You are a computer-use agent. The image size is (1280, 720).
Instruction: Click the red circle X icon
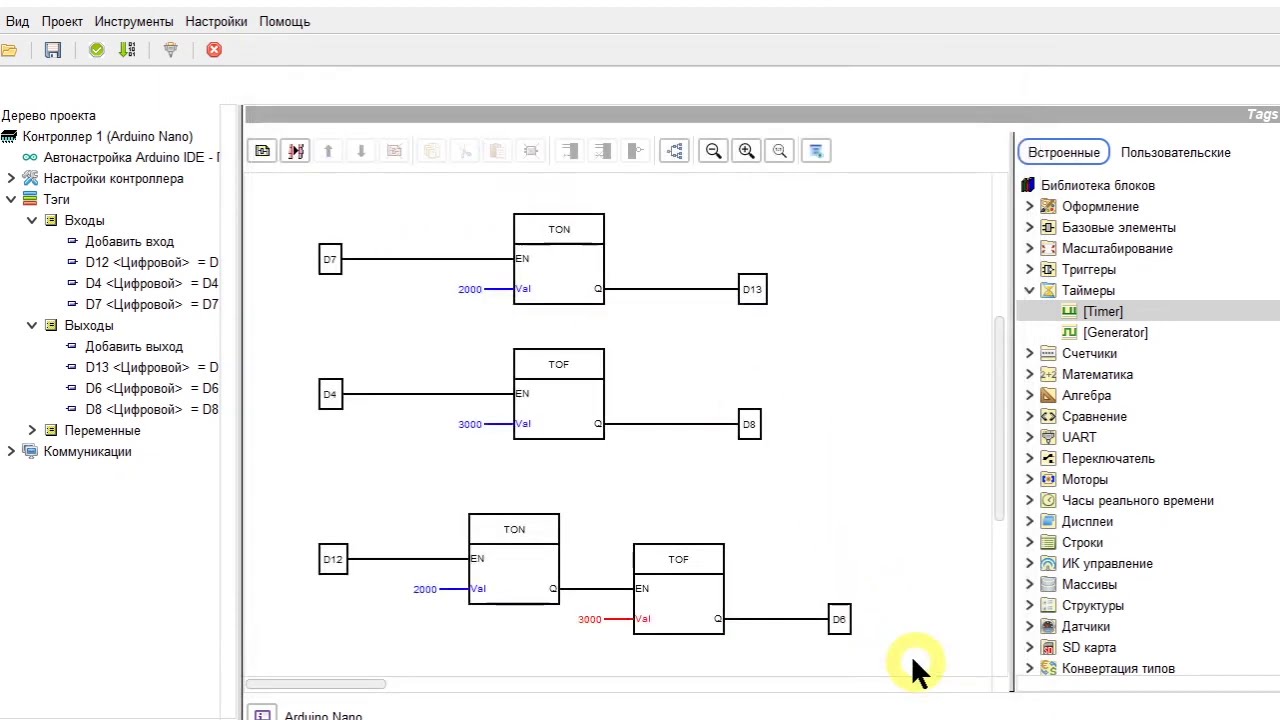click(x=214, y=50)
